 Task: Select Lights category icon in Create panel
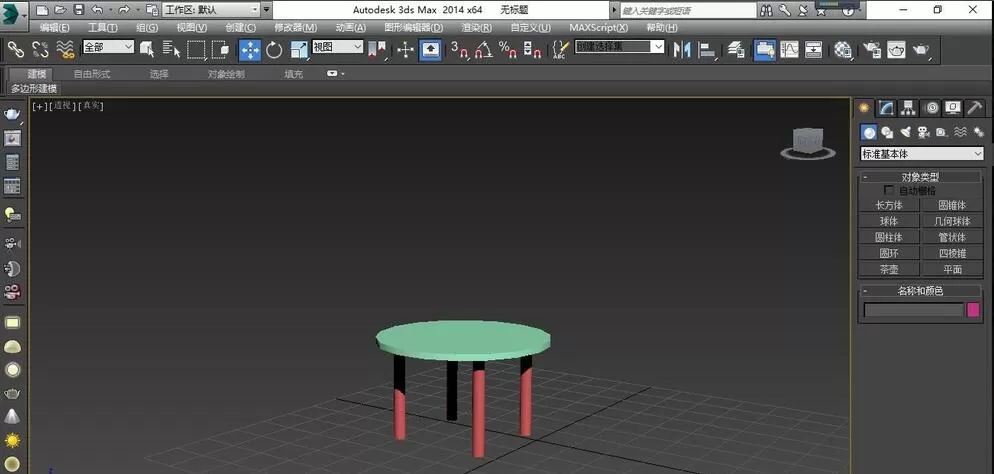point(905,132)
